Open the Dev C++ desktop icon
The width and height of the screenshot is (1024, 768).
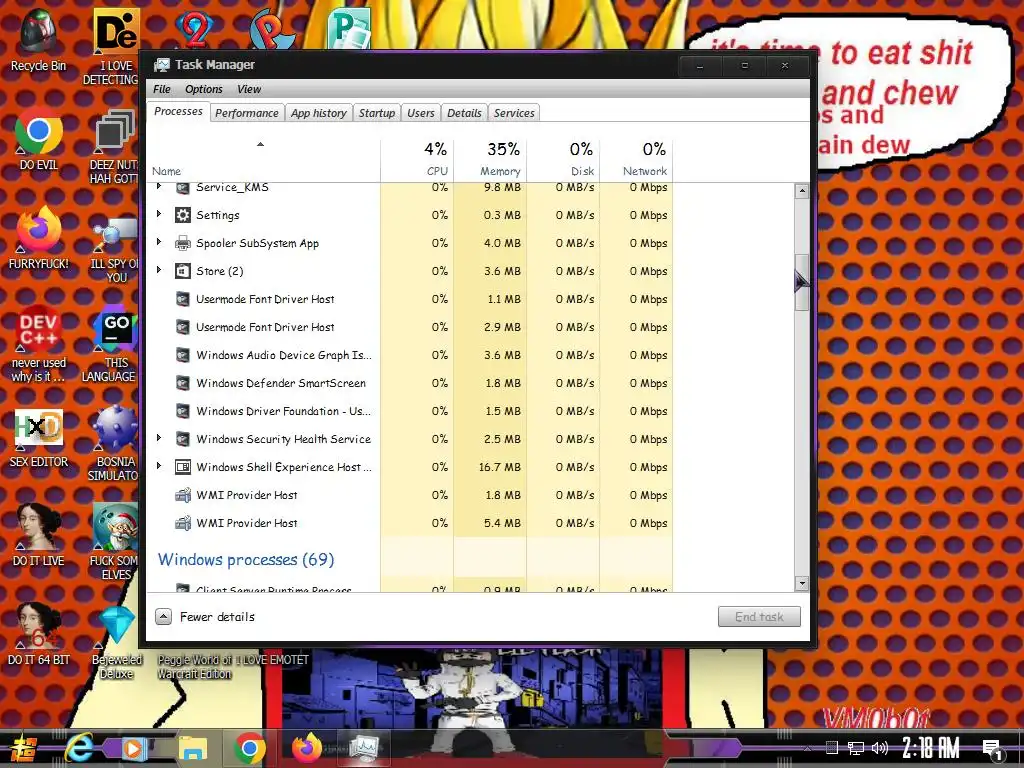coord(38,343)
